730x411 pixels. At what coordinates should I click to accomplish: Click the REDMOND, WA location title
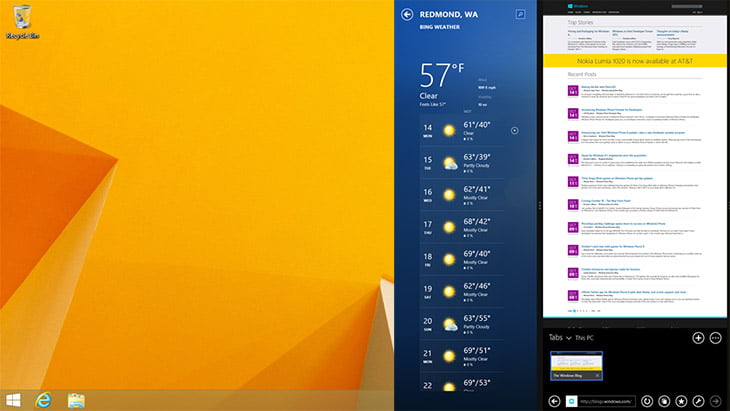coord(448,14)
